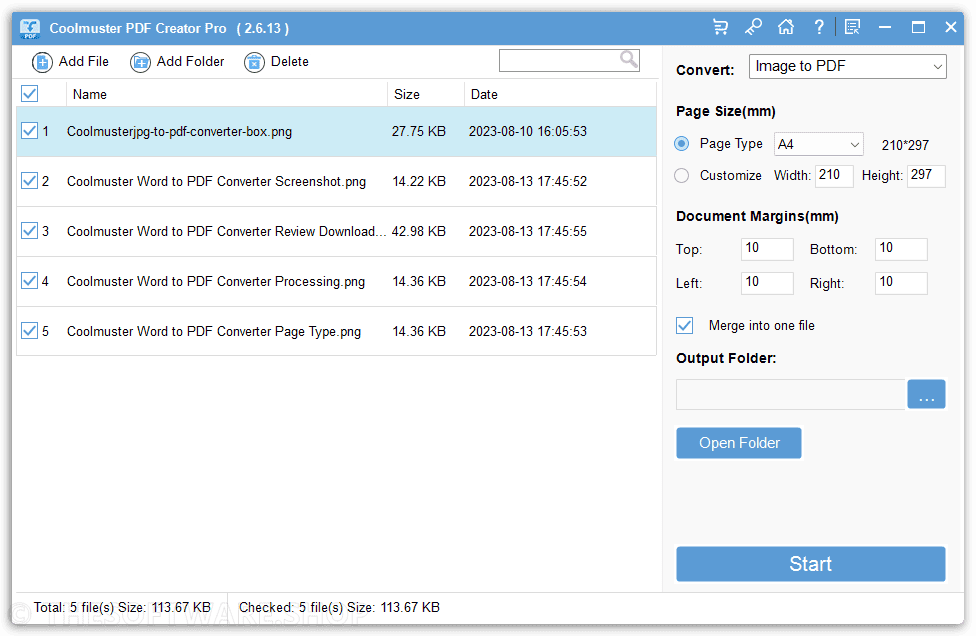Click date 2023-08-13 17:45:53
Viewport: 976px width, 636px height.
[527, 331]
